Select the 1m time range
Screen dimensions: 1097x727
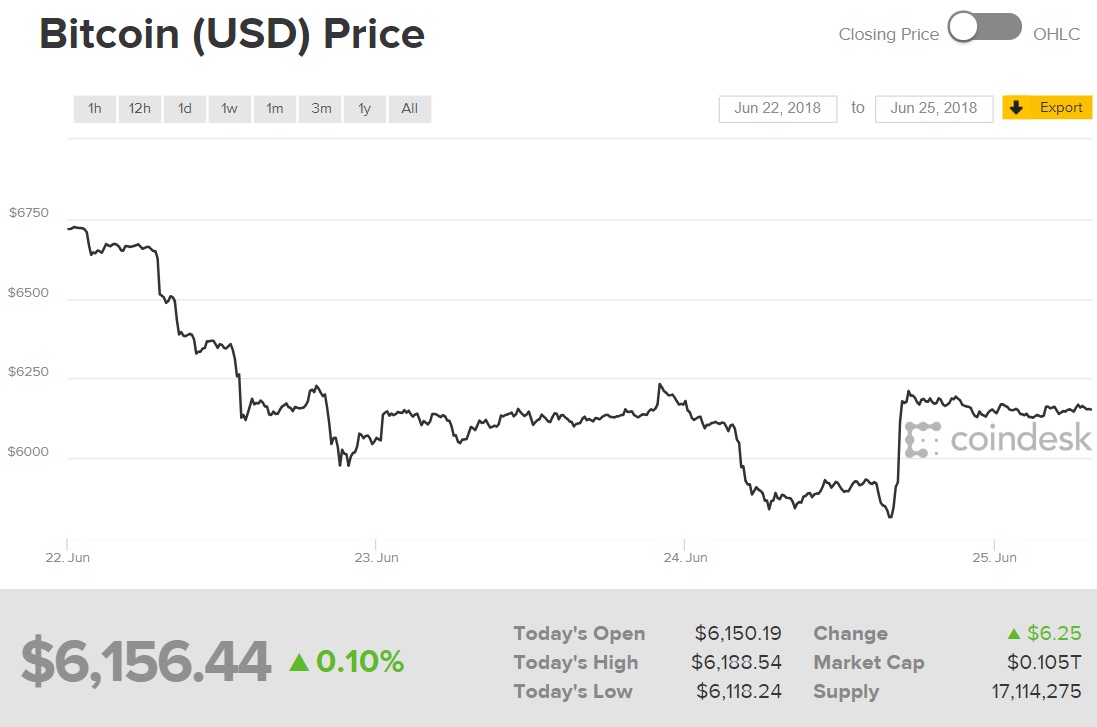point(274,108)
